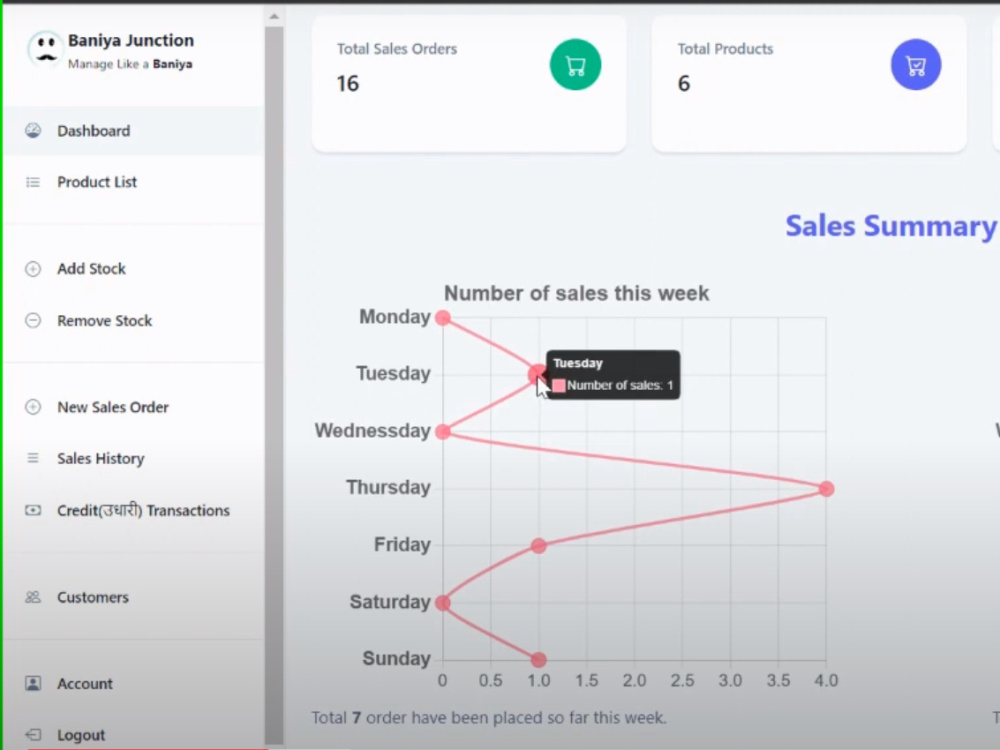Click the Customers people icon

click(33, 597)
